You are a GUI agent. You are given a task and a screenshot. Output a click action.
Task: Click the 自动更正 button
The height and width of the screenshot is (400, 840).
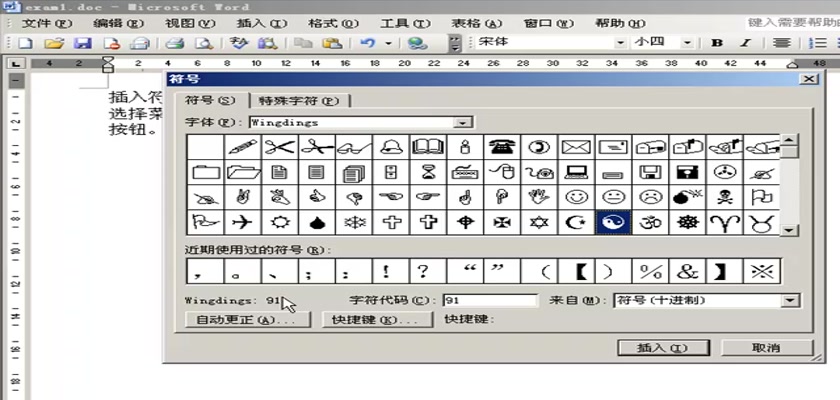247,320
